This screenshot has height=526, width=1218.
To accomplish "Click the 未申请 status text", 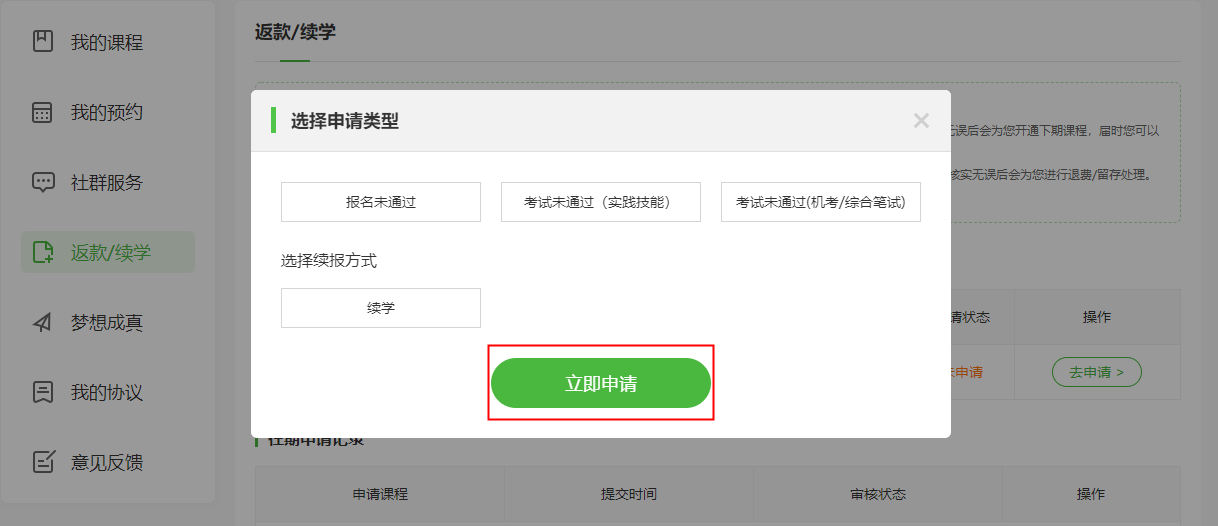I will coord(965,372).
